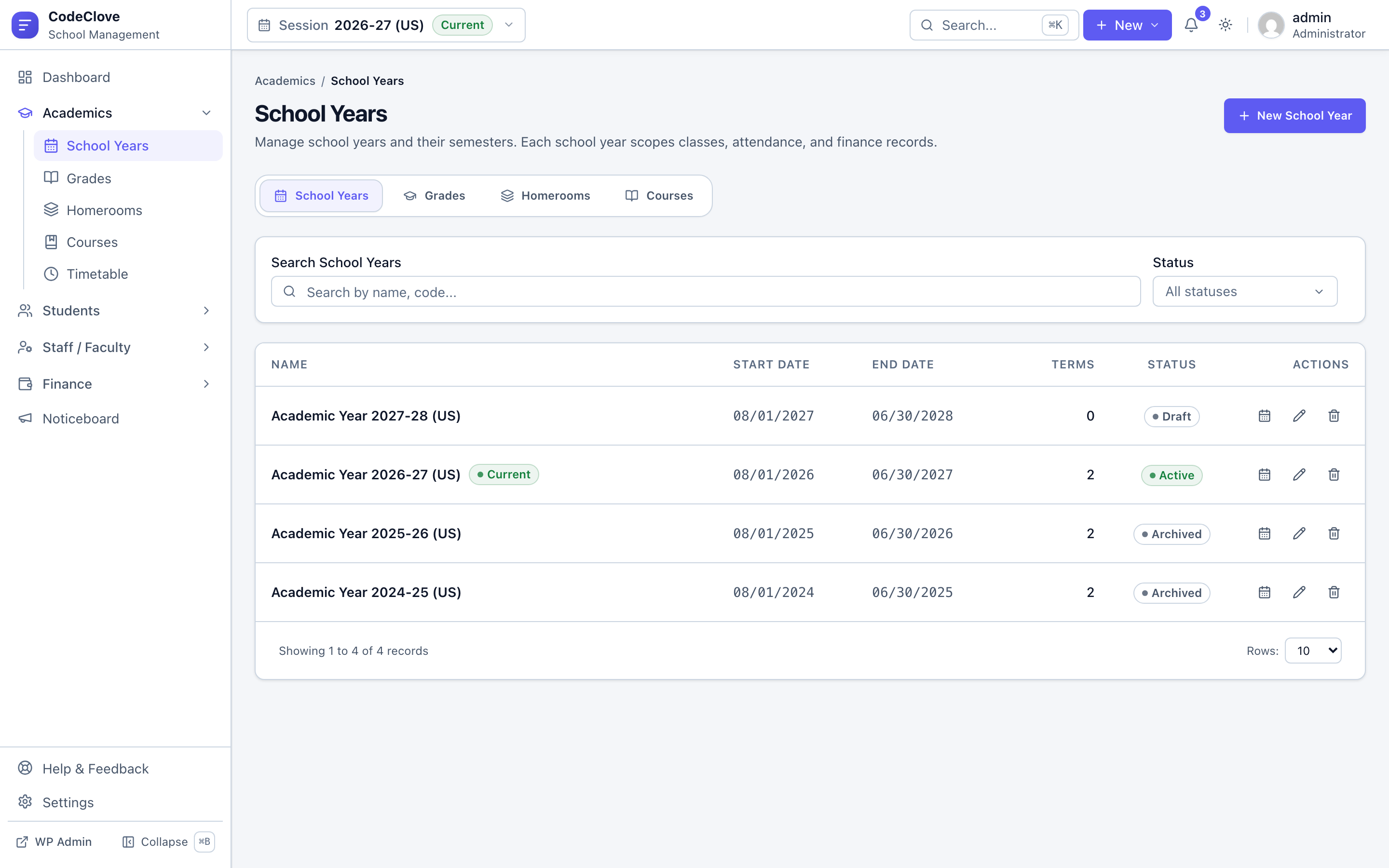Viewport: 1389px width, 868px height.
Task: Open Noticeboard in sidebar
Action: (x=115, y=419)
